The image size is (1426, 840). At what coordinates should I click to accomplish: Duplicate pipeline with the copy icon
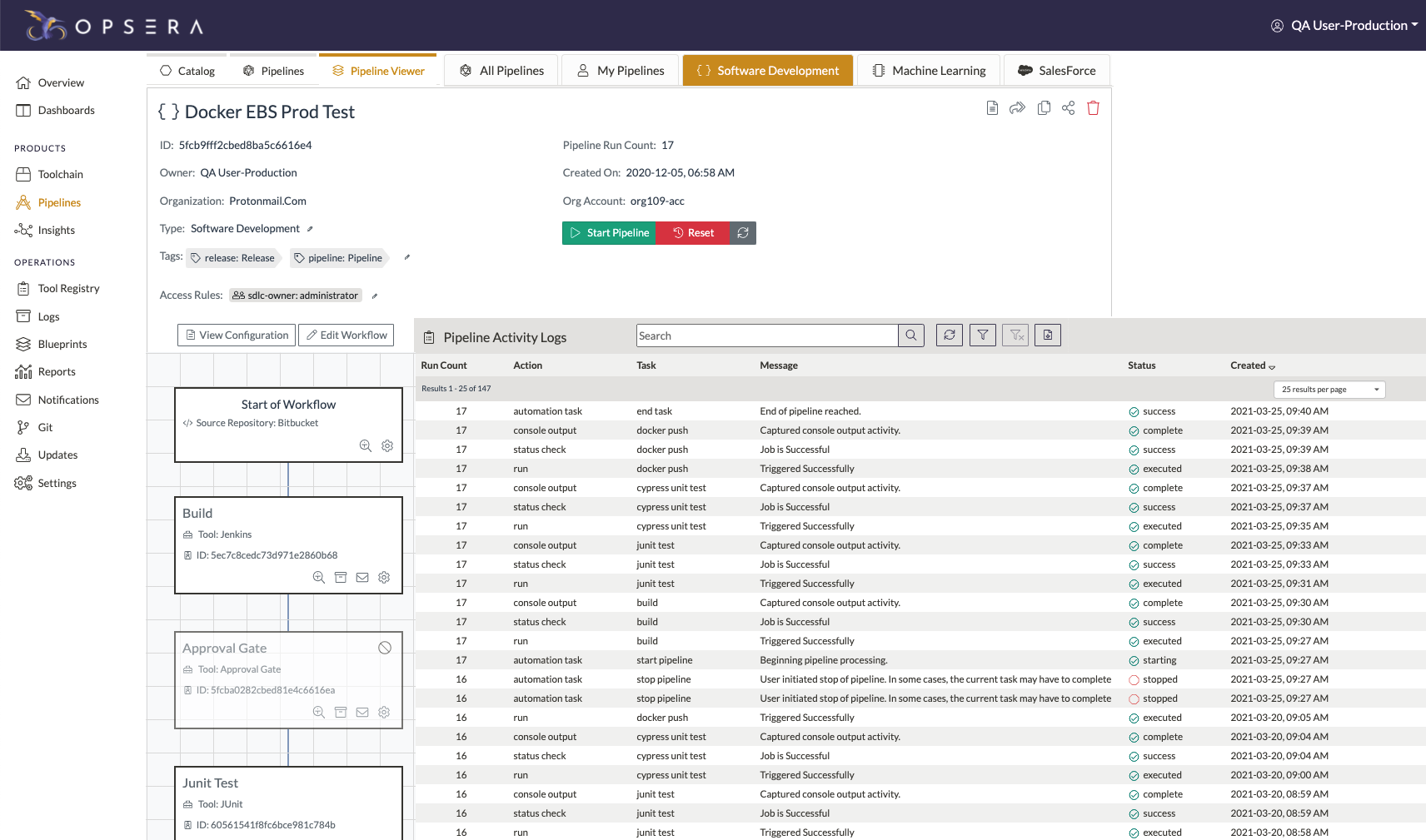(1043, 108)
